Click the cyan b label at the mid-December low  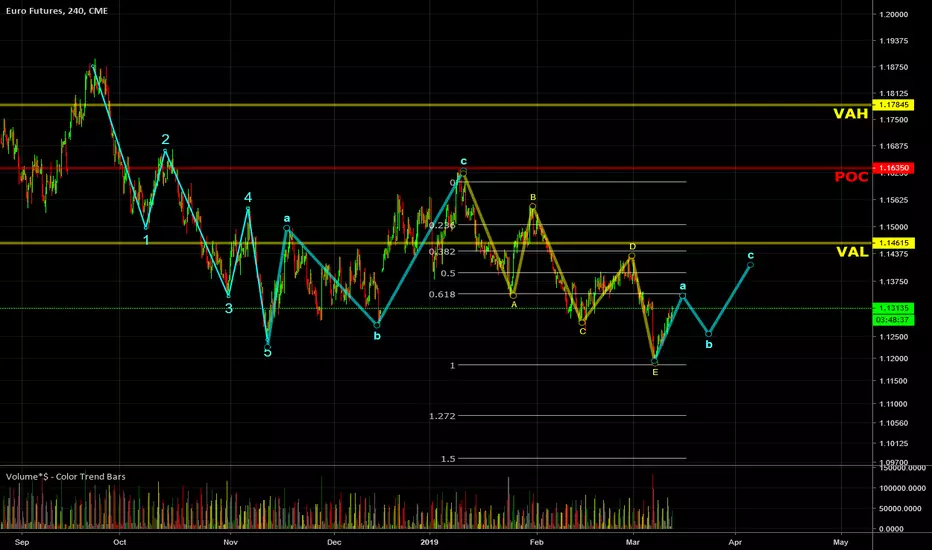coord(377,336)
